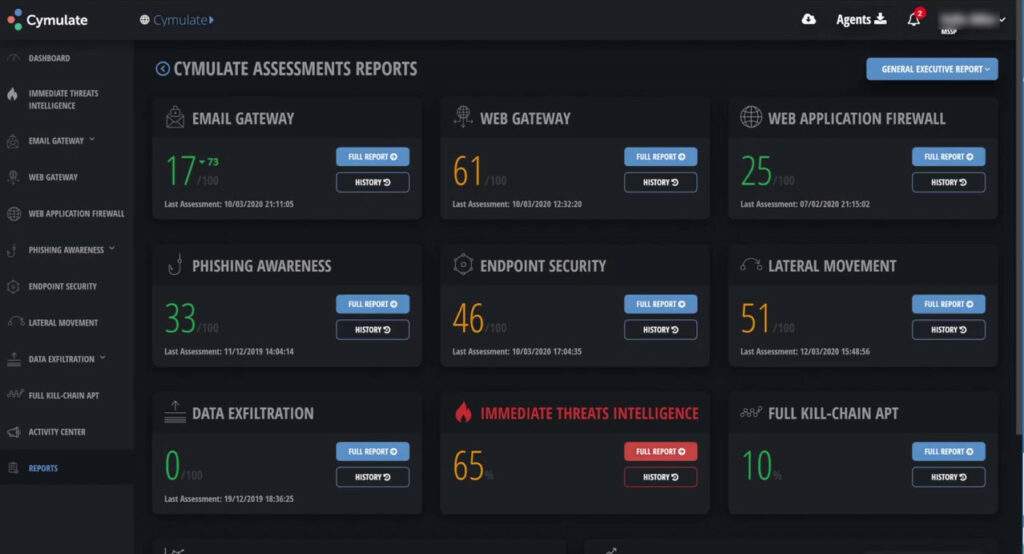This screenshot has height=554, width=1024.
Task: Open Dashboard in the sidebar
Action: (x=49, y=58)
